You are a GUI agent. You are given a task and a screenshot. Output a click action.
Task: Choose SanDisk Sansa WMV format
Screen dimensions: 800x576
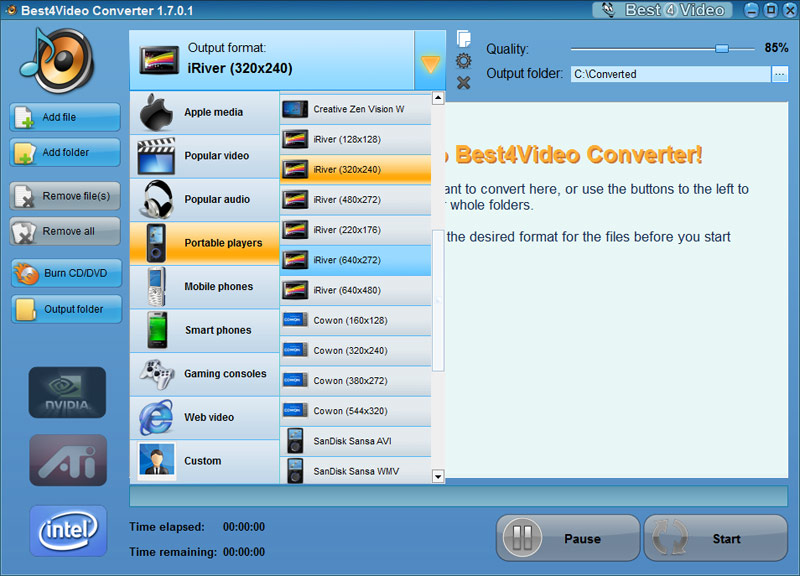click(x=356, y=471)
